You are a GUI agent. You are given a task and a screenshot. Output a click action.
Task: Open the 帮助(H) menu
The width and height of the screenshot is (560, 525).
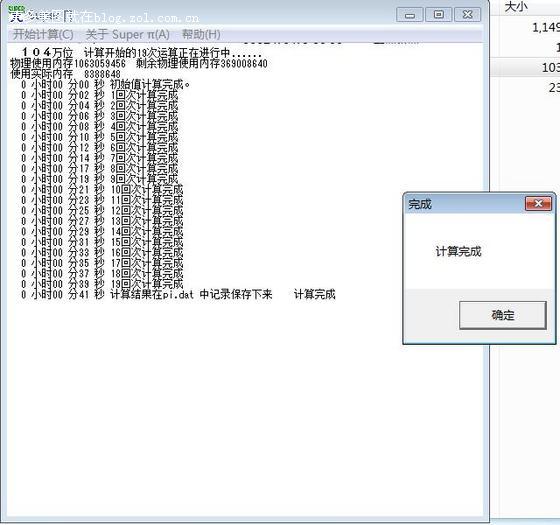[201, 35]
